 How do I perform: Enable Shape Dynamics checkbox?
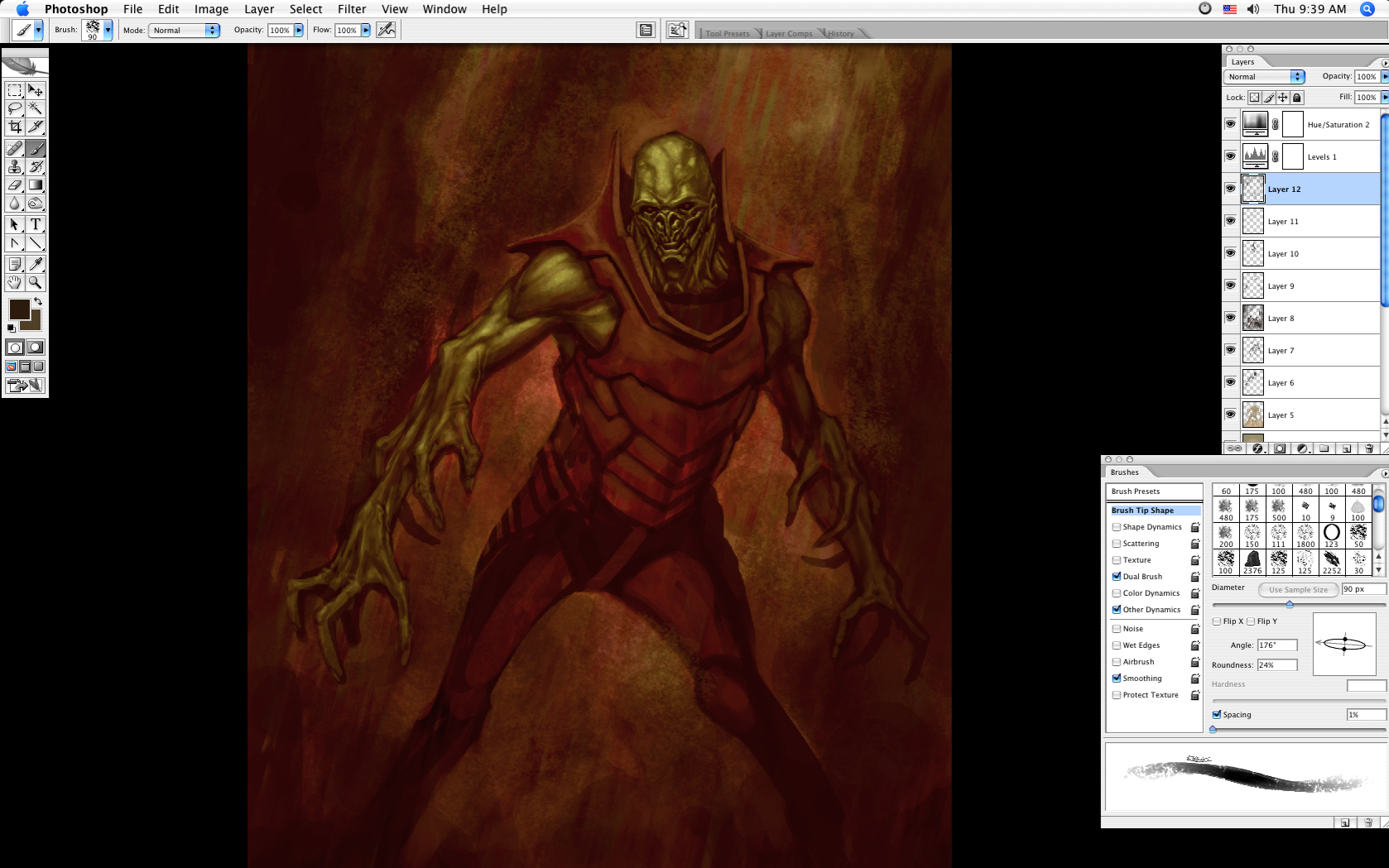coord(1117,527)
